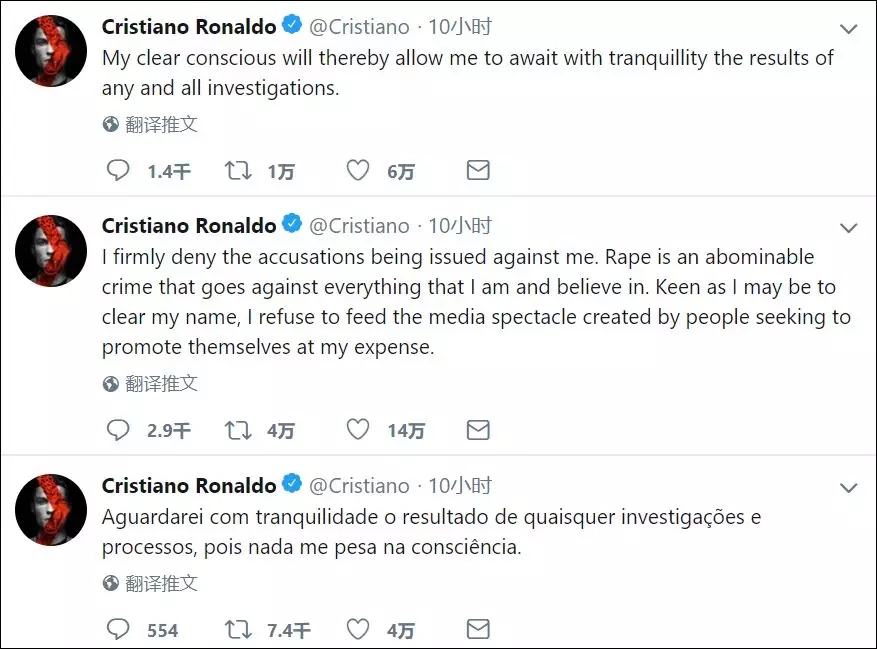Translate the first tweet with 翻译推文

pos(150,124)
